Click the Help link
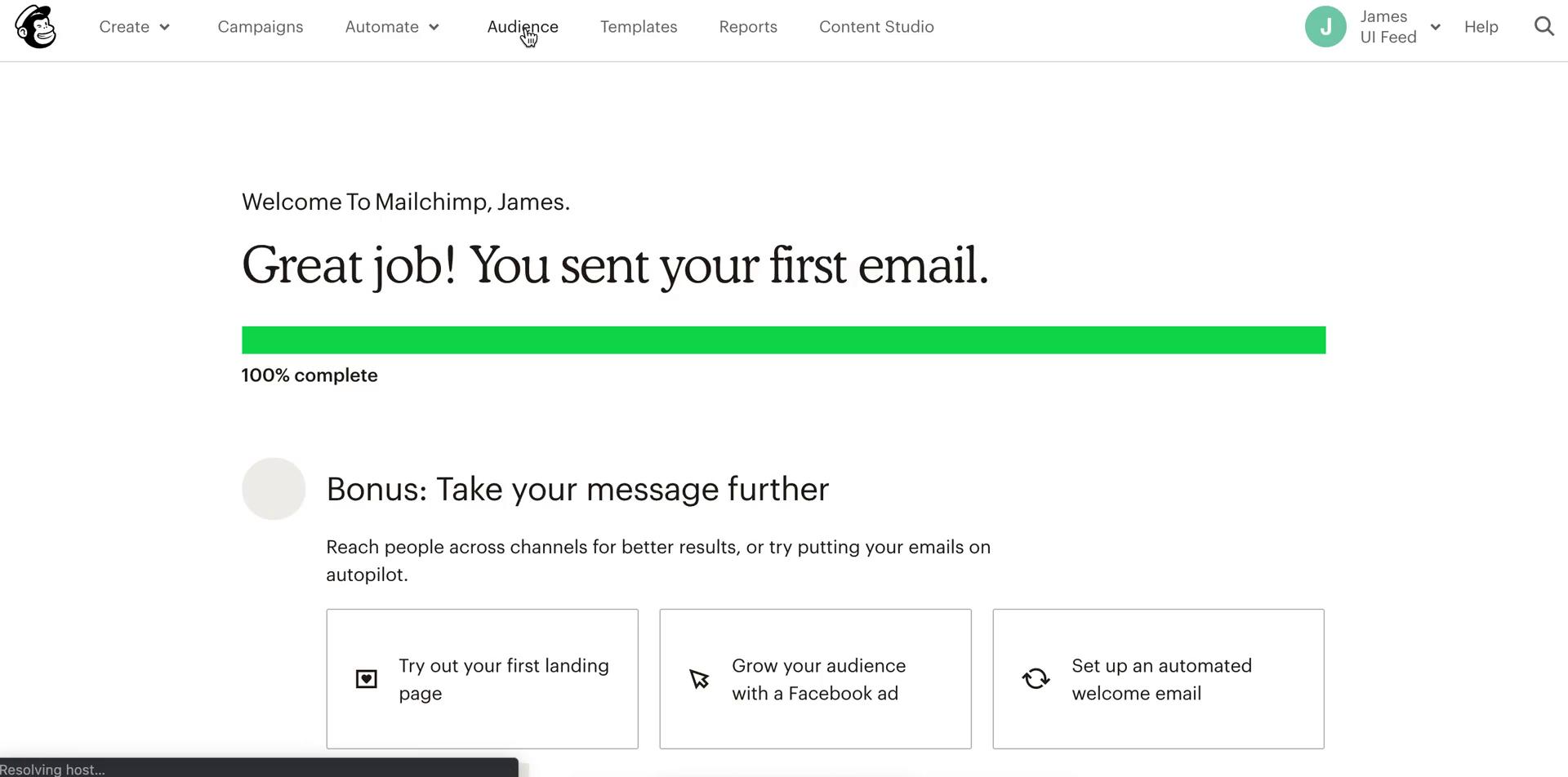The image size is (1568, 777). [1481, 27]
